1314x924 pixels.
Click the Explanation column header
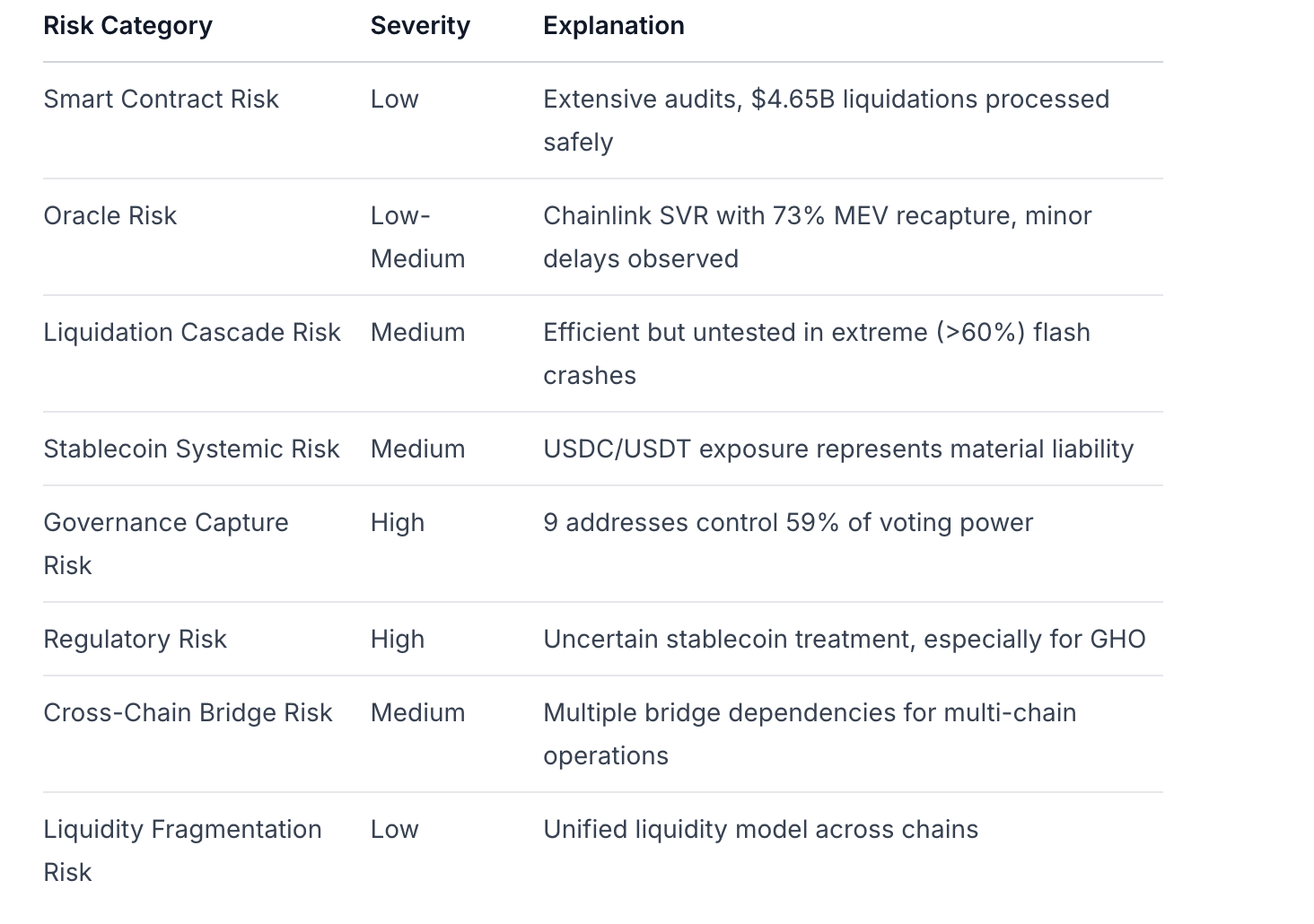[613, 26]
